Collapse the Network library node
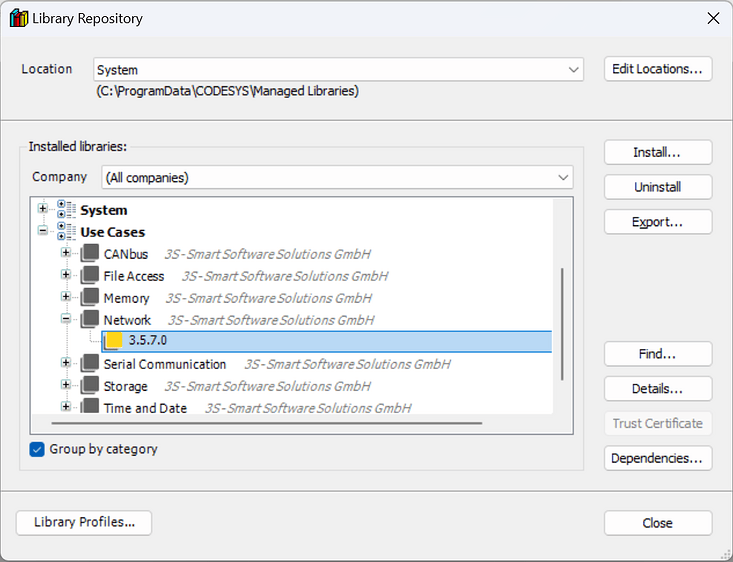Viewport: 733px width, 562px height. 66,319
